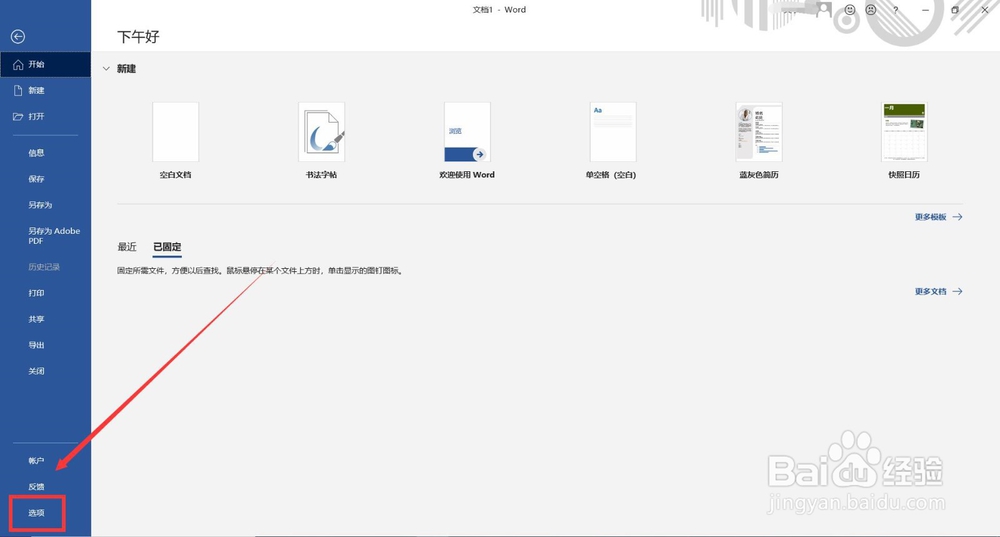The width and height of the screenshot is (1000, 537).
Task: Open the 单空格 (空白) template
Action: coord(612,140)
